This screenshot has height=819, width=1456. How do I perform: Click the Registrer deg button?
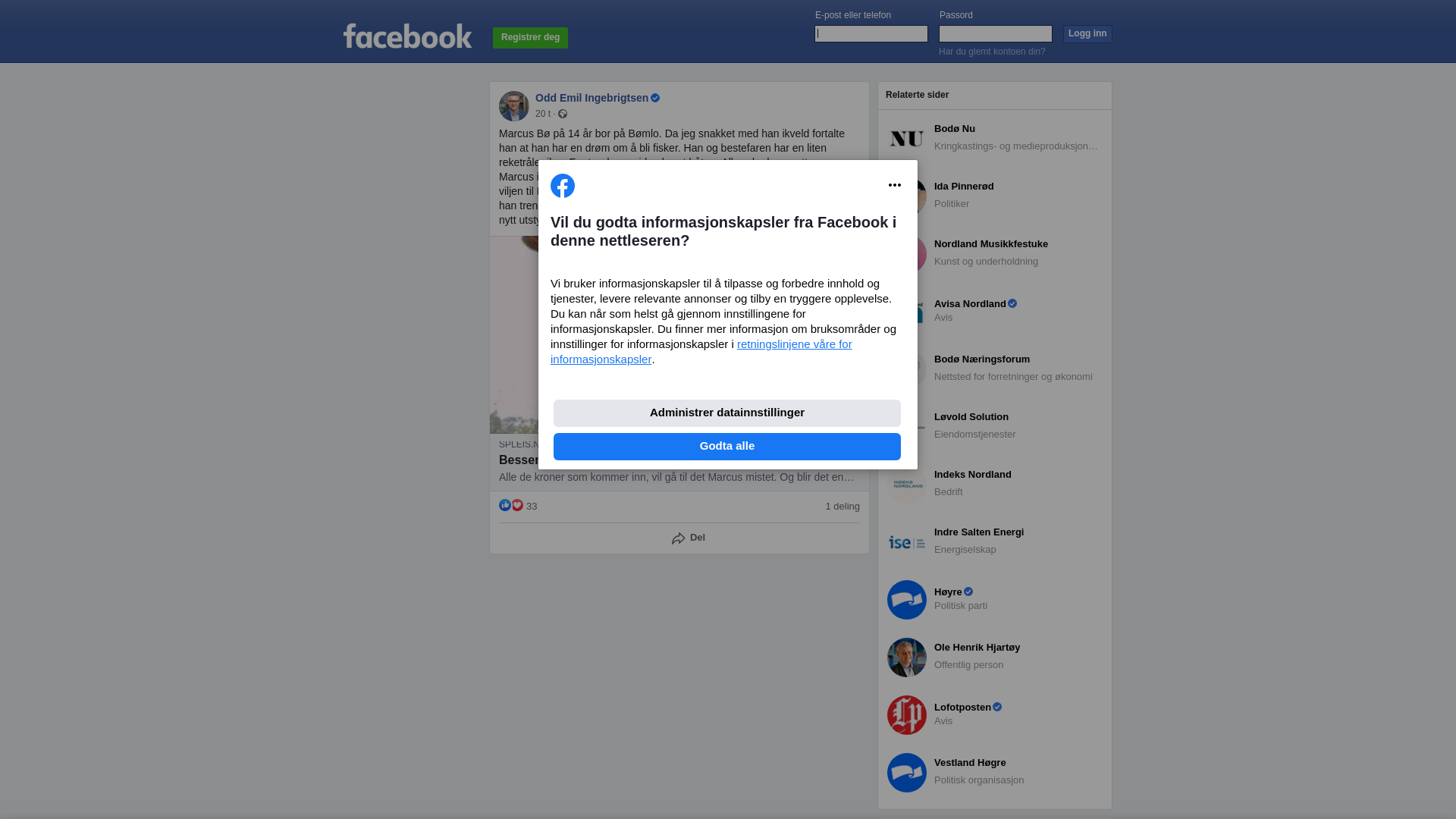coord(530,38)
